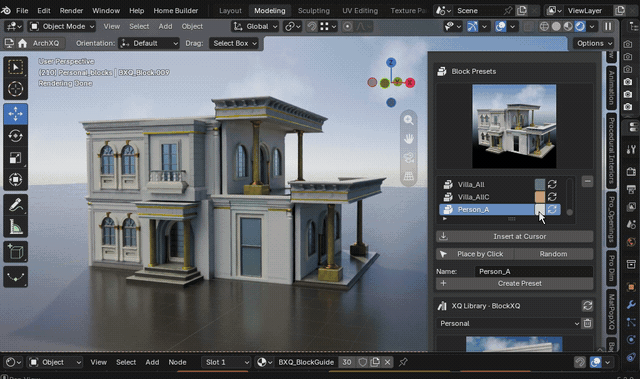Toggle proportional editing in header

tap(347, 27)
